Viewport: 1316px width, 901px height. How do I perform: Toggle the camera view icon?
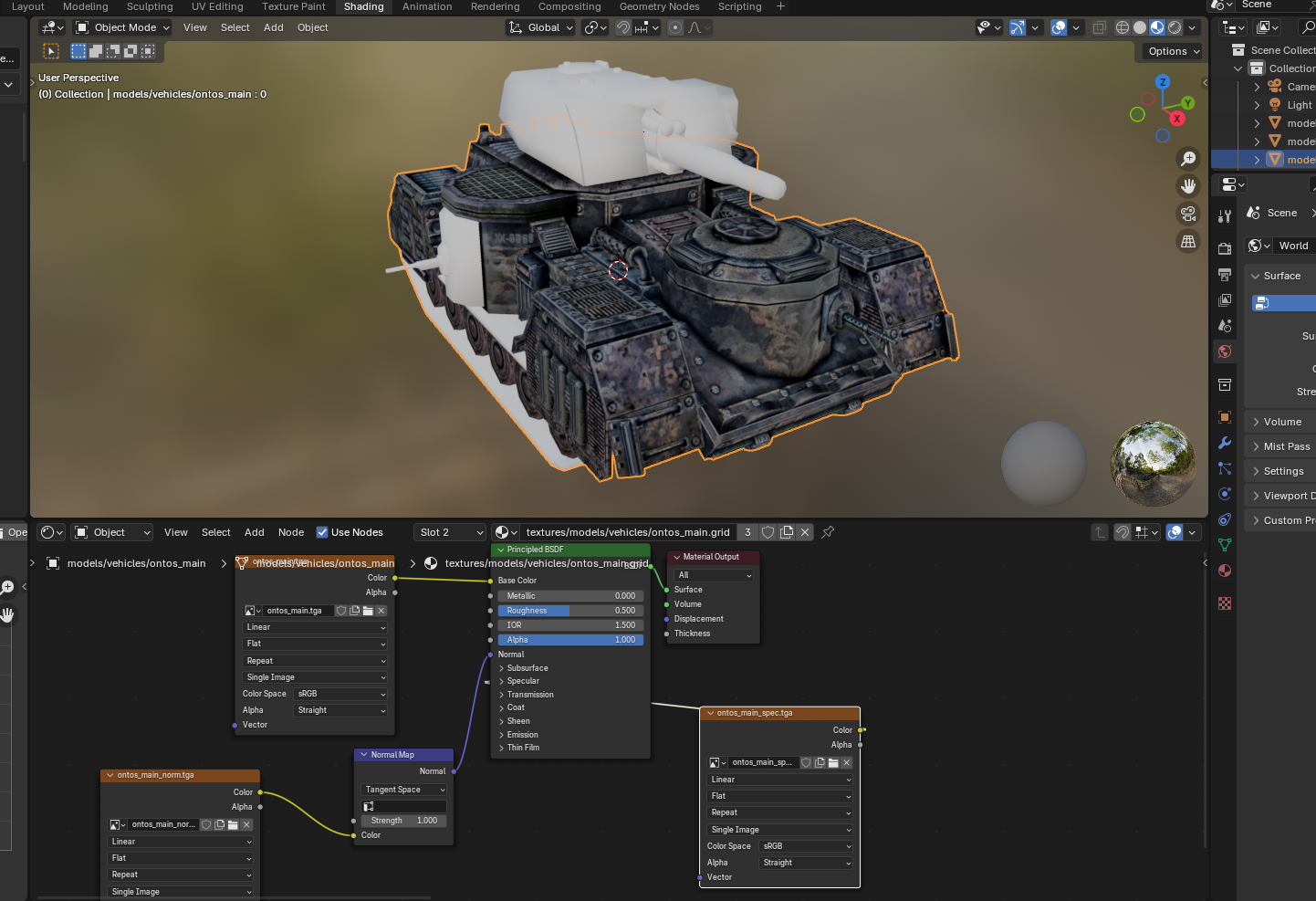click(x=1188, y=214)
